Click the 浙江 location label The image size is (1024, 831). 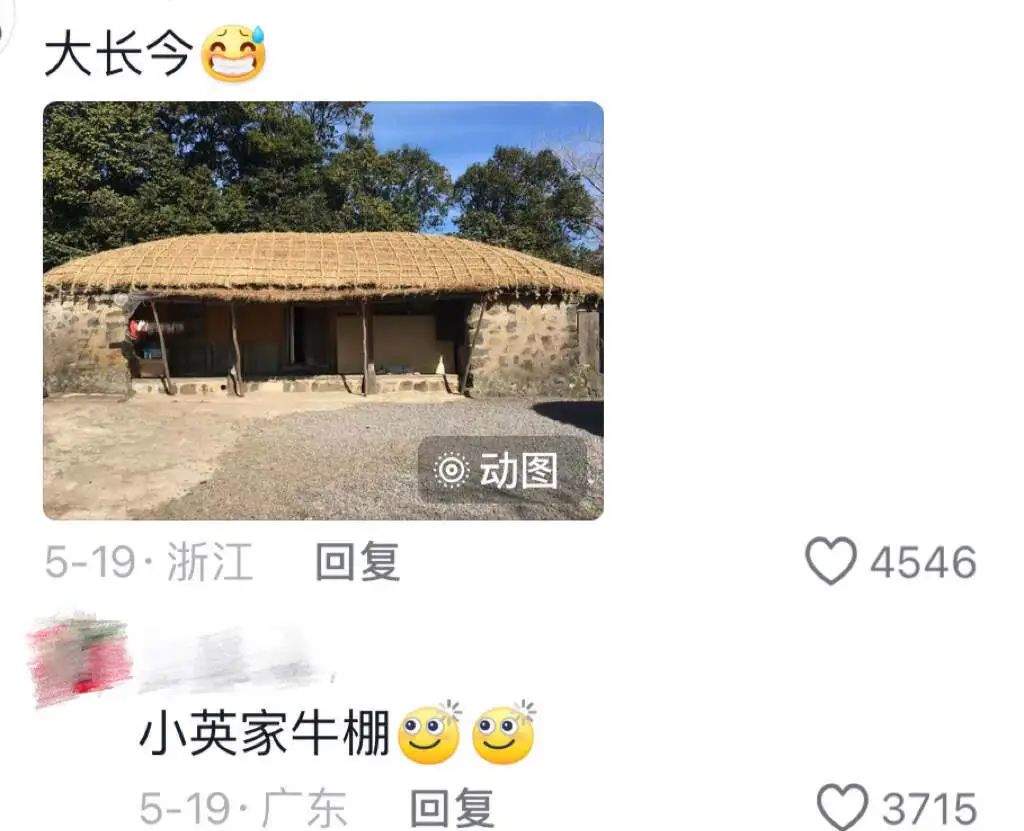pos(210,561)
